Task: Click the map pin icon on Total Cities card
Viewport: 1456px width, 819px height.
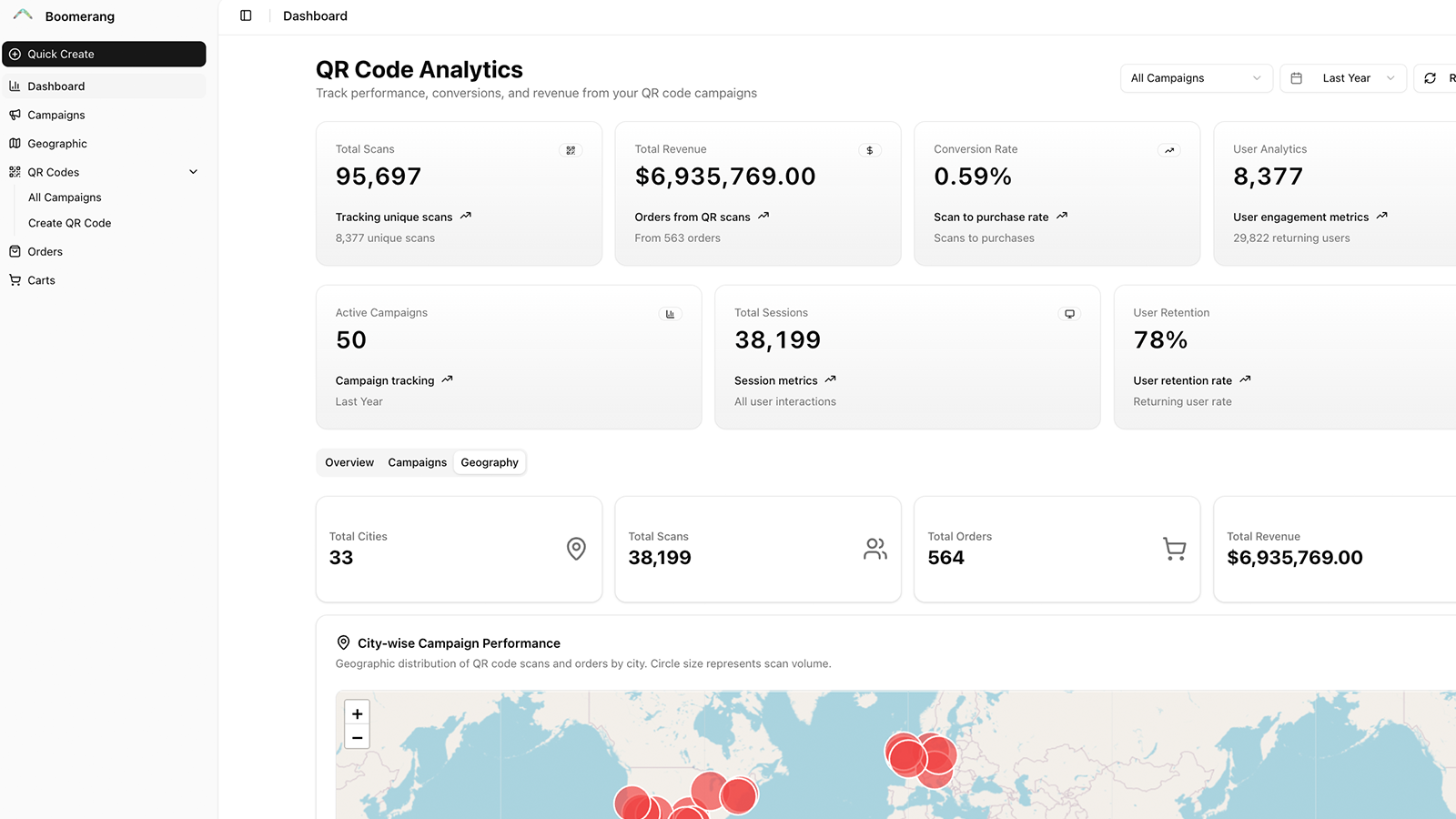Action: [x=575, y=549]
